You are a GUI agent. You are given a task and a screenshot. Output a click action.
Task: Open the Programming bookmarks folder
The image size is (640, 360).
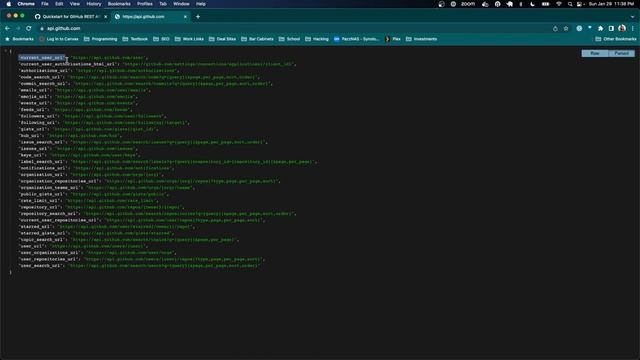pyautogui.click(x=100, y=39)
